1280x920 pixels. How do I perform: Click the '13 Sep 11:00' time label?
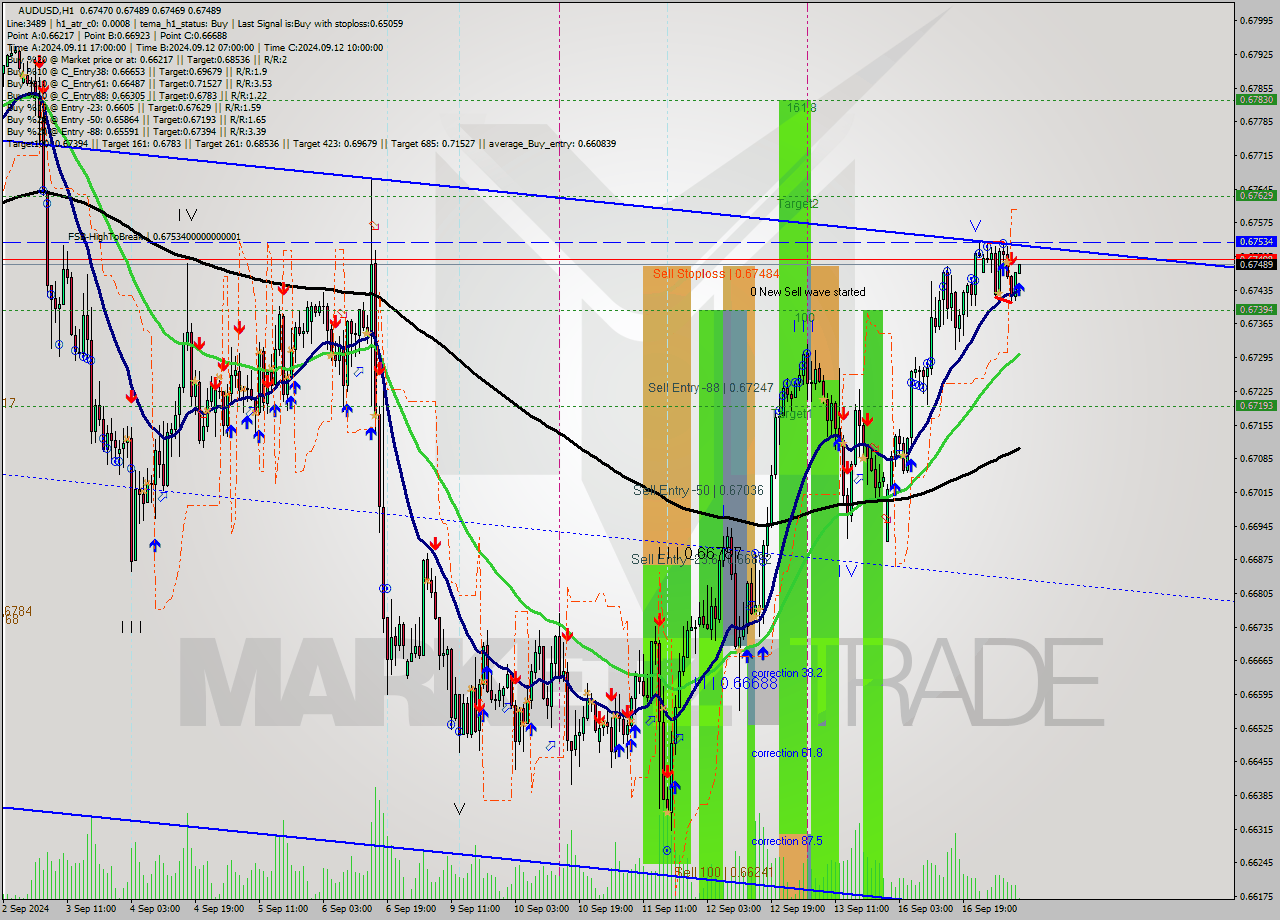click(861, 909)
